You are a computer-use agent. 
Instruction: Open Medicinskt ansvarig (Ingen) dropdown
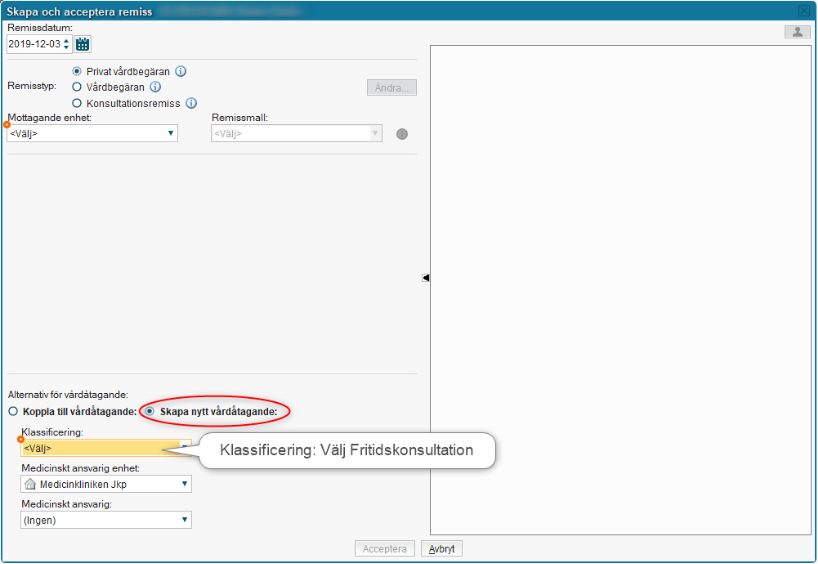click(106, 520)
